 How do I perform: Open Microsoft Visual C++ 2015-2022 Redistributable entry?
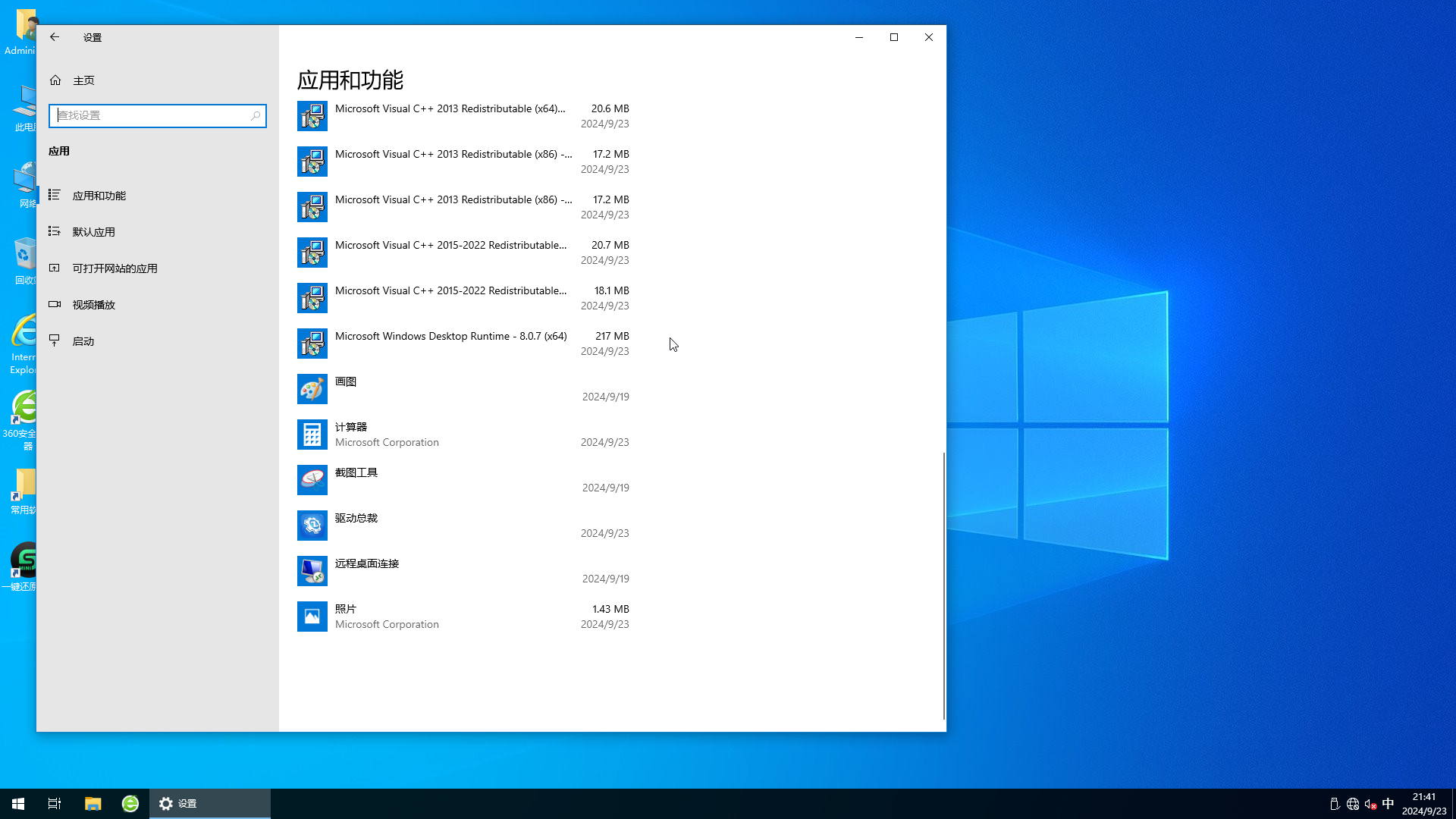(x=463, y=252)
